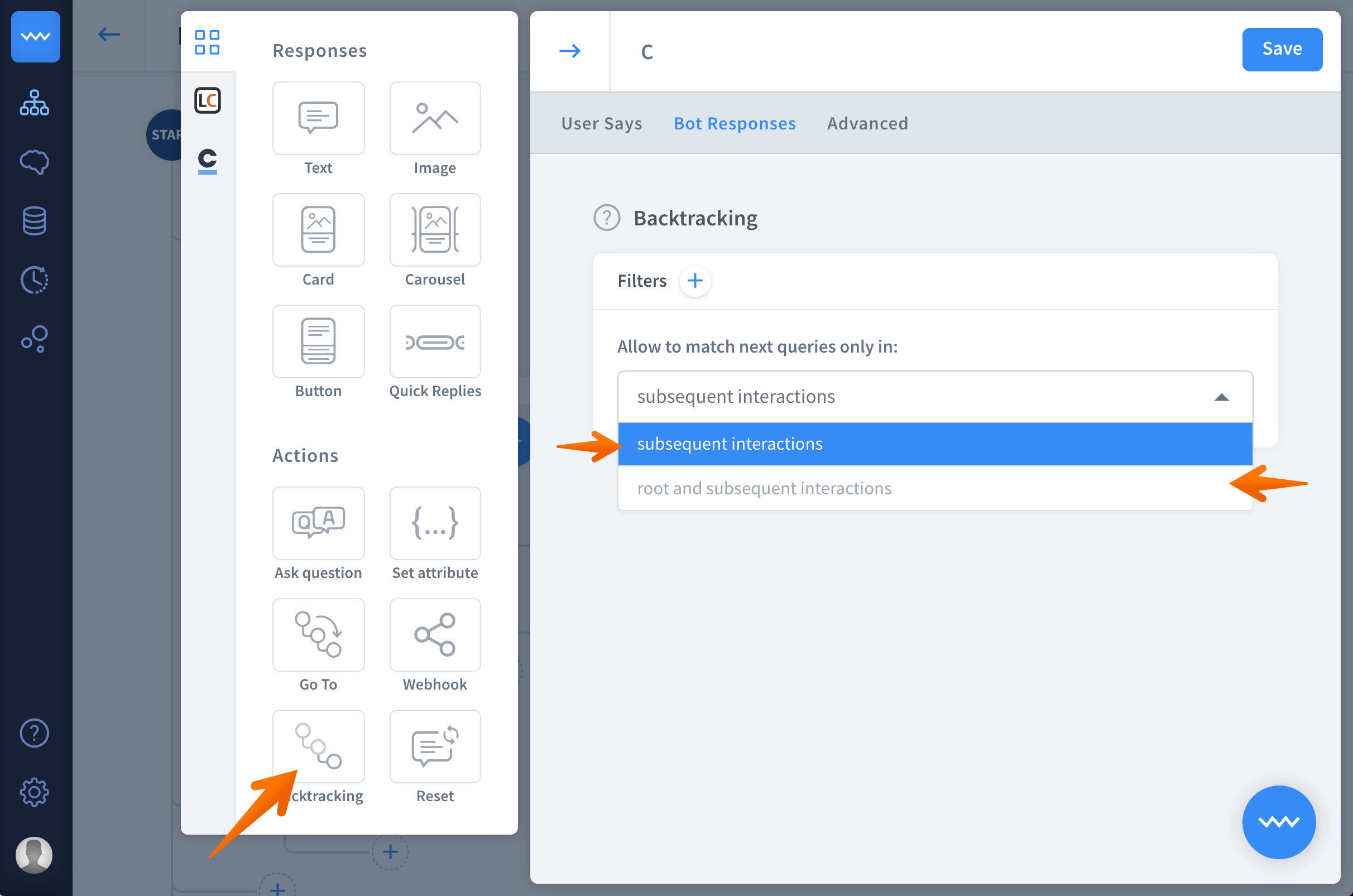Viewport: 1353px width, 896px height.
Task: Open Stories tree icon in sidebar
Action: click(x=34, y=103)
